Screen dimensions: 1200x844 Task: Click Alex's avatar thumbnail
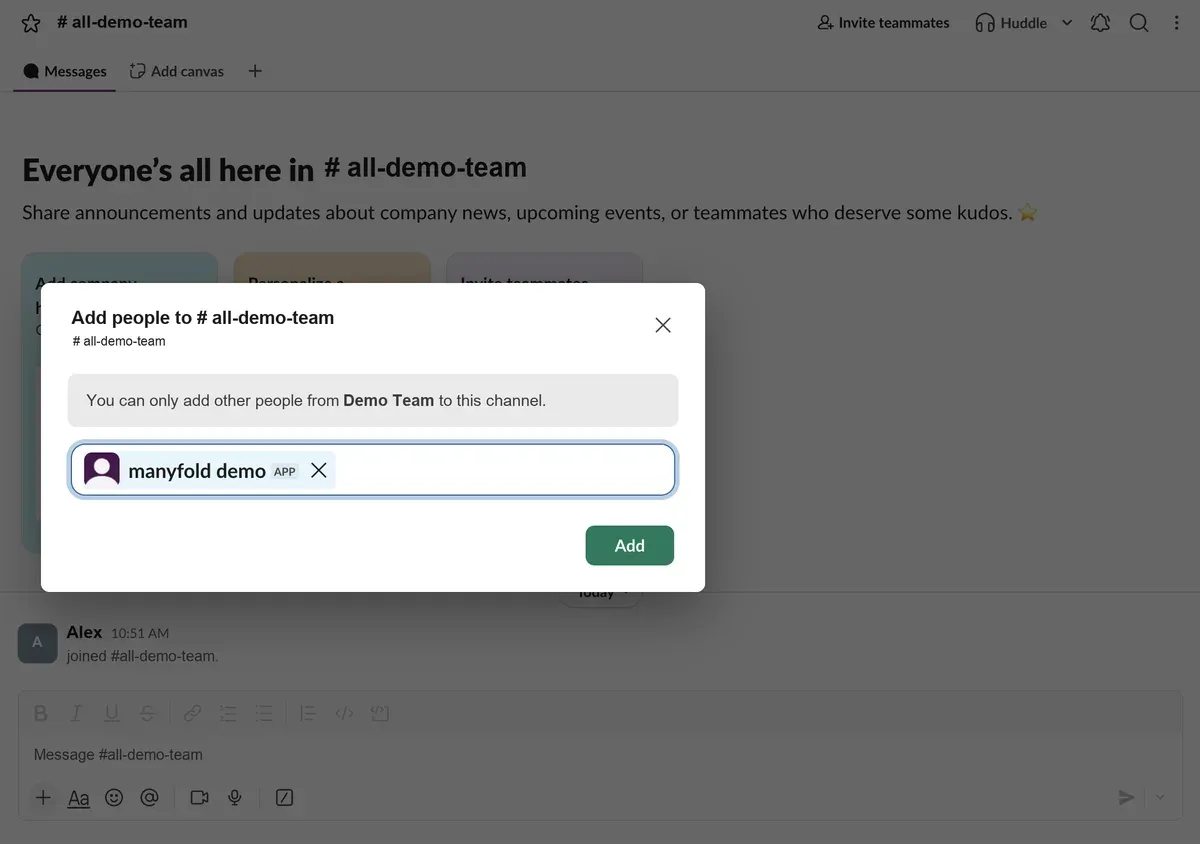(x=37, y=643)
